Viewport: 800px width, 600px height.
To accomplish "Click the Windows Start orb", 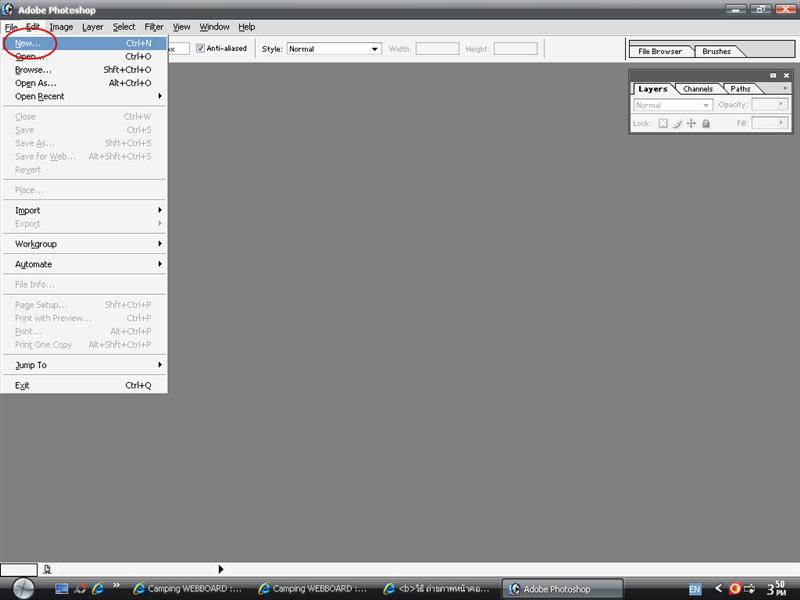I will pyautogui.click(x=22, y=588).
